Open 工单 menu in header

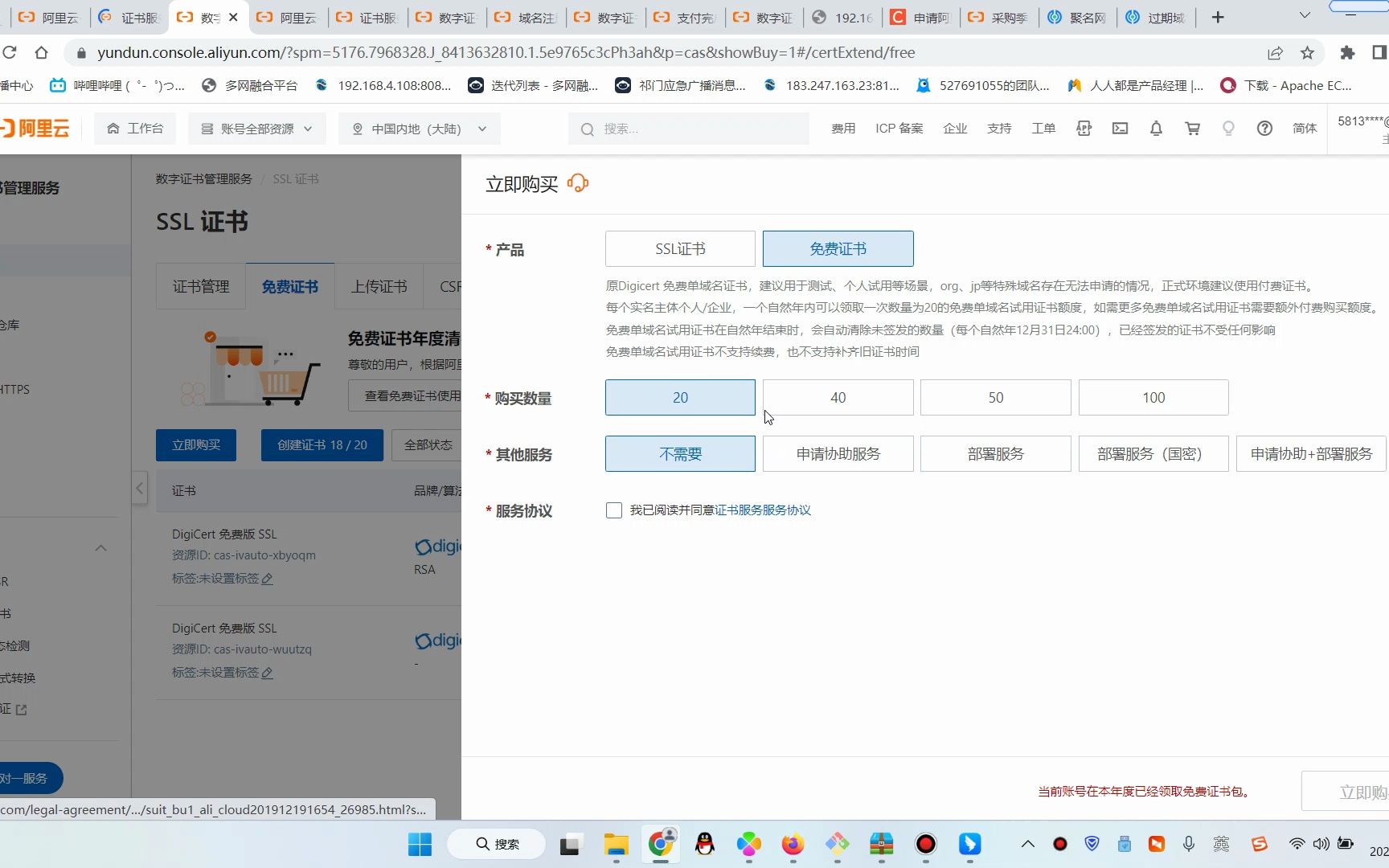1043,129
